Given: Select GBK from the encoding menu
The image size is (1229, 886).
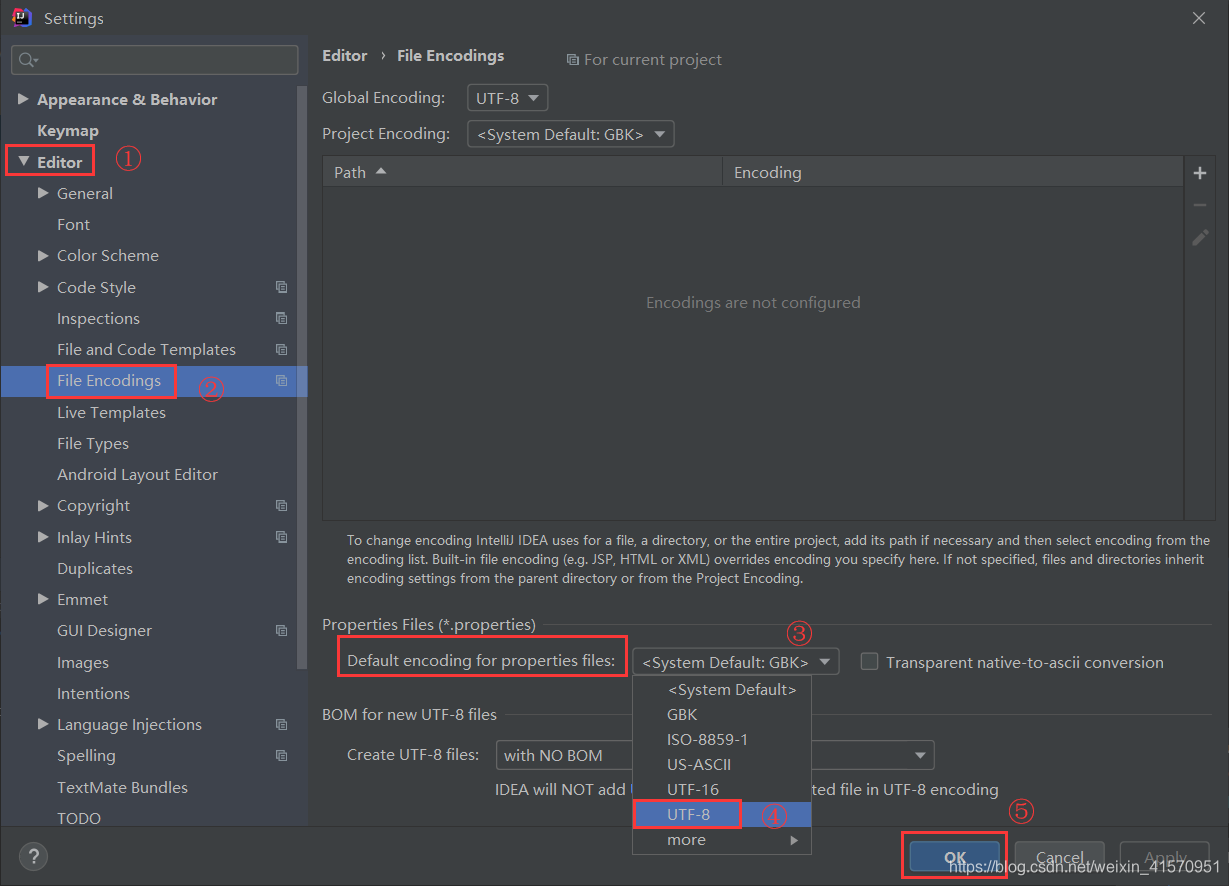Looking at the screenshot, I should click(682, 714).
